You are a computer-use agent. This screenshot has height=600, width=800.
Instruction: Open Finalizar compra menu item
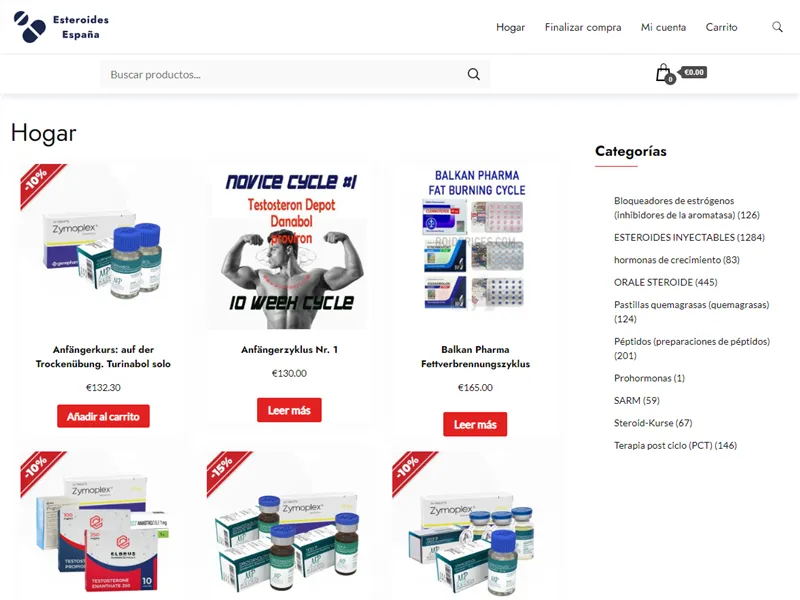583,27
